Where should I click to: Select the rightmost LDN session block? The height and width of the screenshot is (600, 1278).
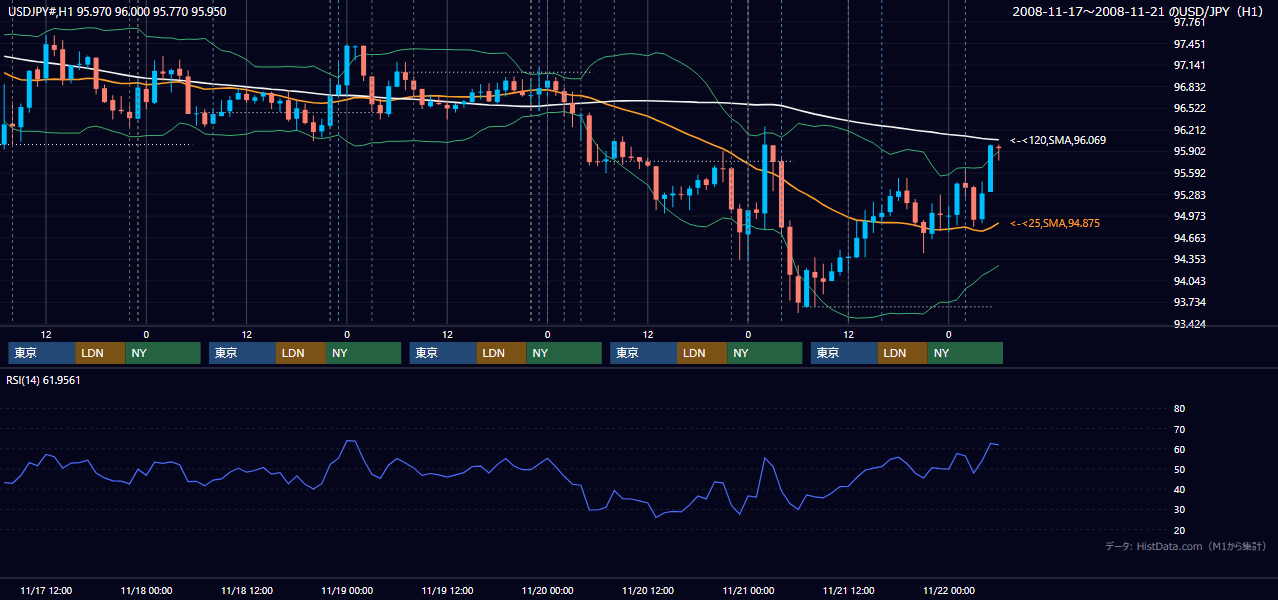(903, 353)
